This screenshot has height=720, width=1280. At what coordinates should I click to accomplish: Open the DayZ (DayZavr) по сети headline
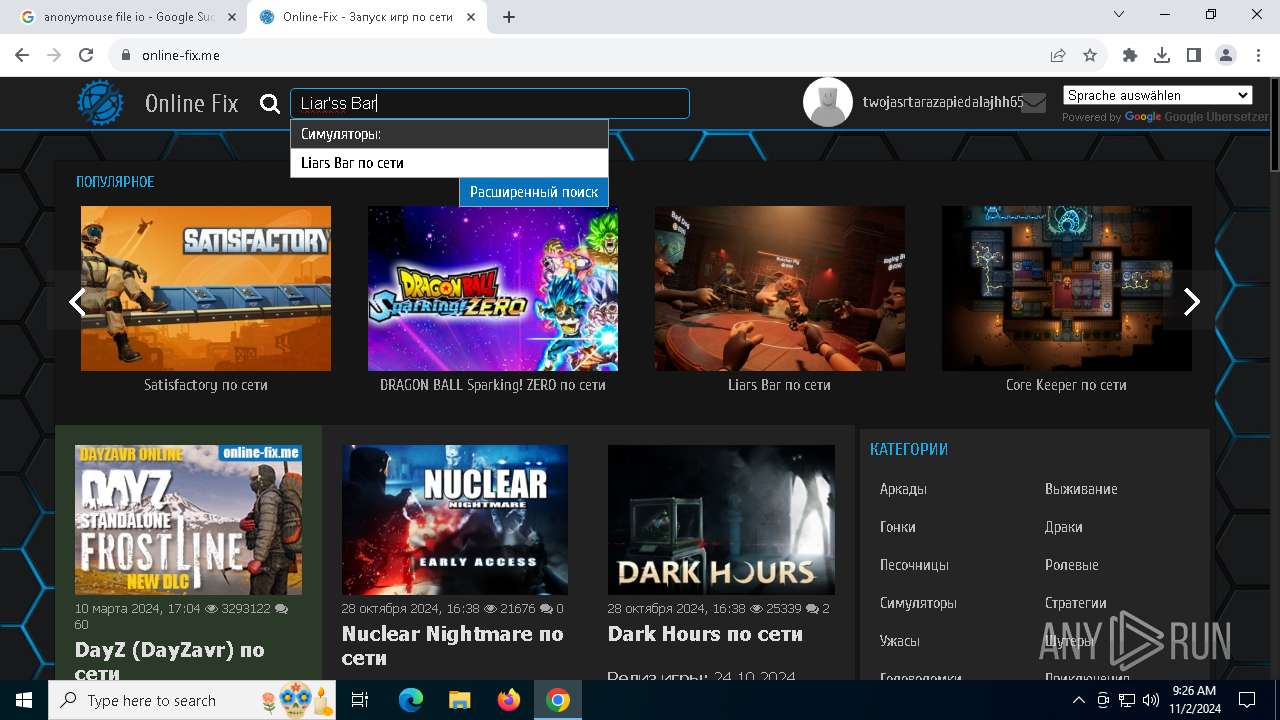(x=170, y=661)
